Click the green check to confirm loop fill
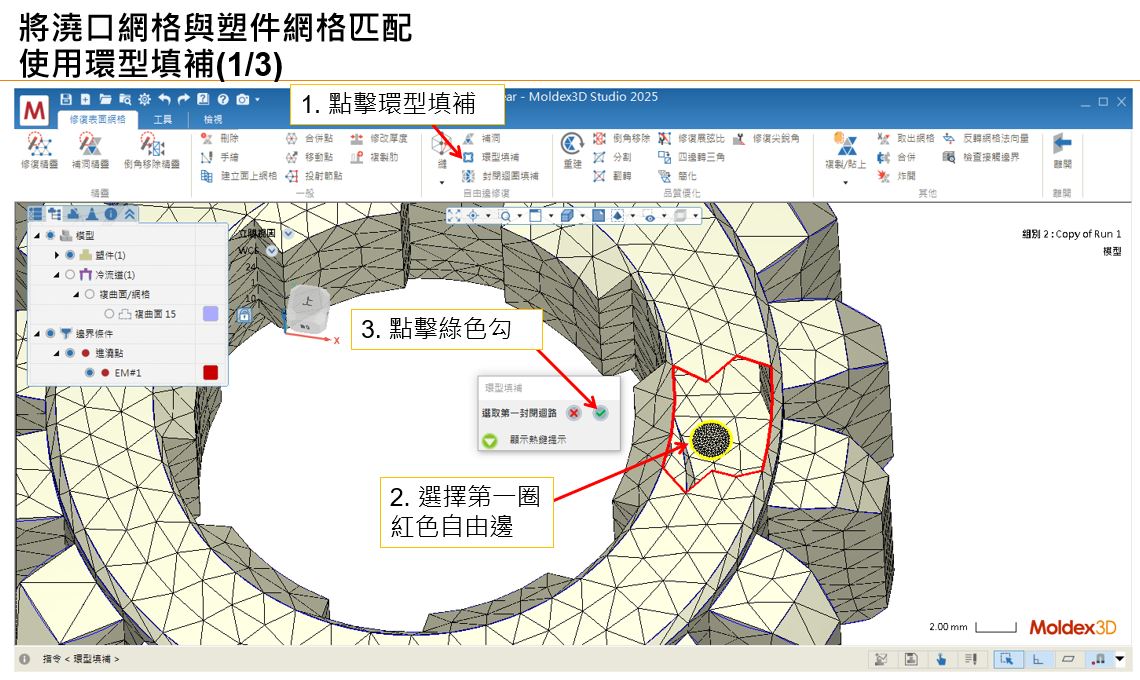This screenshot has height=680, width=1140. [601, 412]
